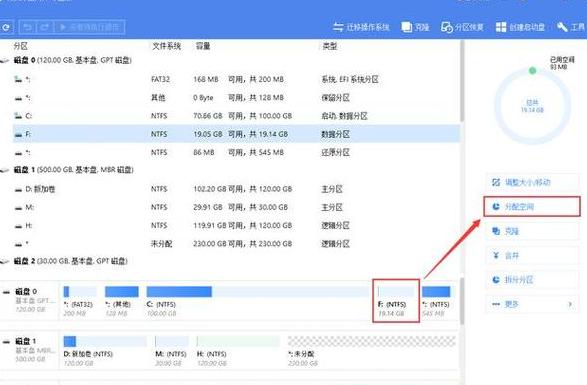Sort by the 类型 column header
This screenshot has height=385, width=587.
329,46
